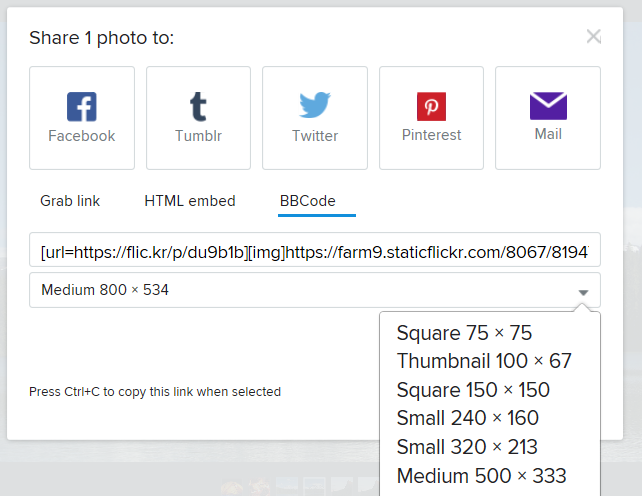The image size is (642, 496).
Task: Pick Small 320 × 213 size
Action: (x=467, y=447)
